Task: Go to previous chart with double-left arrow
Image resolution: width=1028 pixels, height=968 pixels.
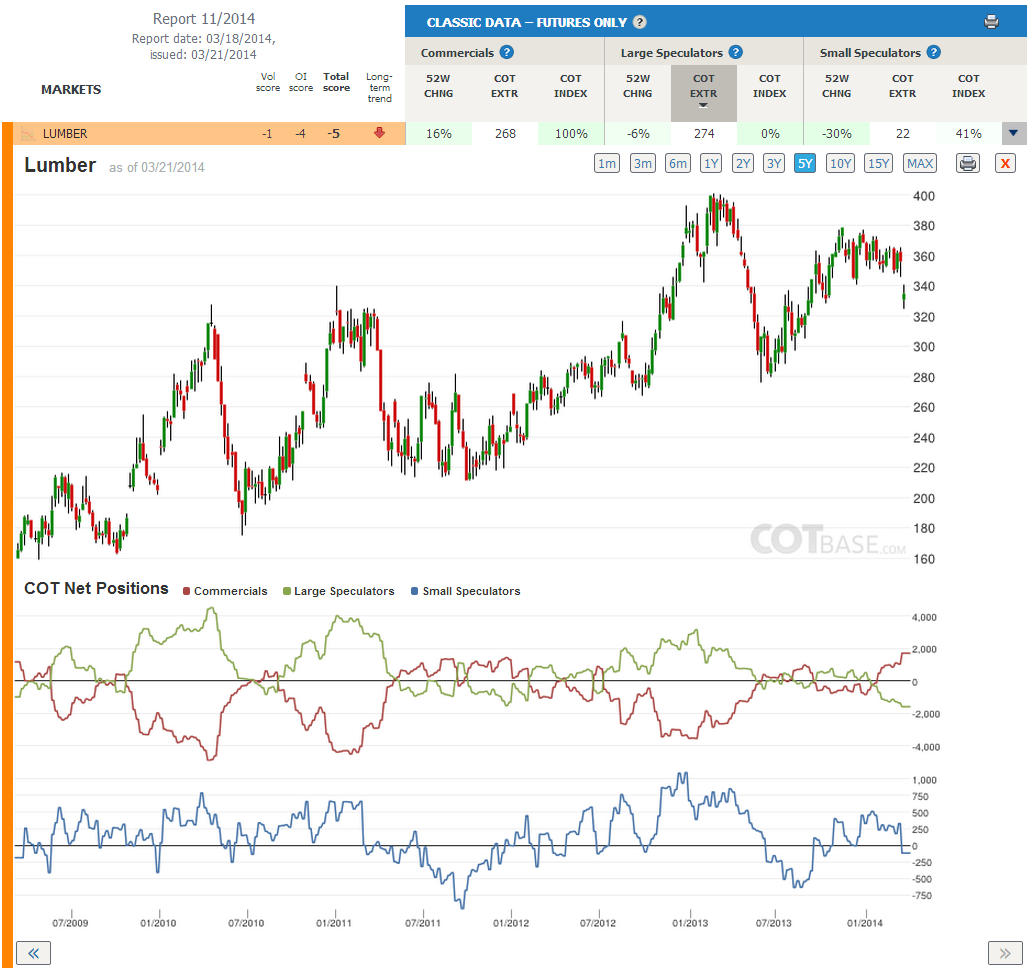Action: [x=33, y=953]
